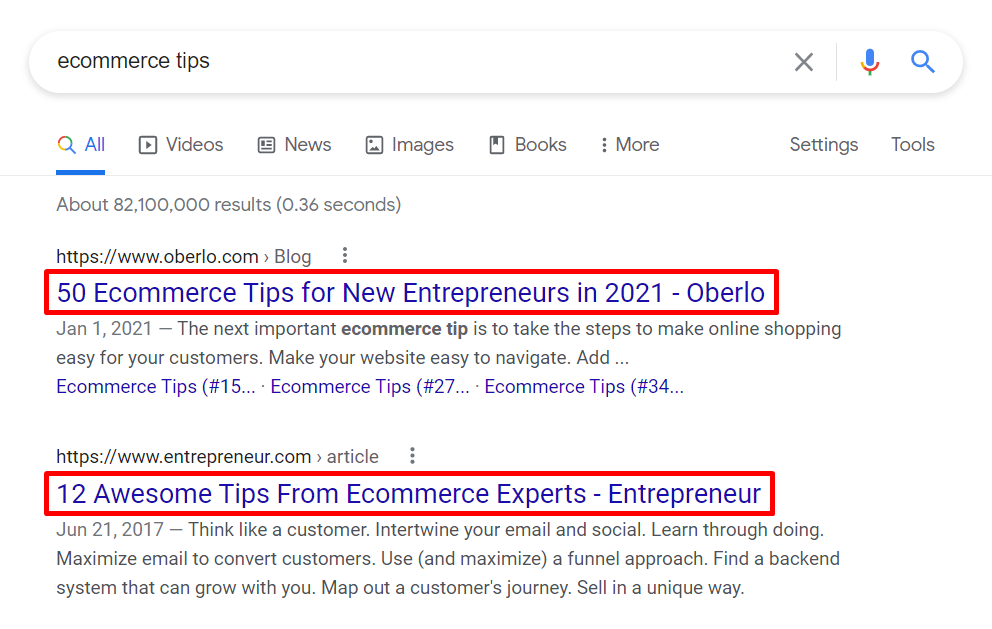Select the All results tab

click(81, 145)
